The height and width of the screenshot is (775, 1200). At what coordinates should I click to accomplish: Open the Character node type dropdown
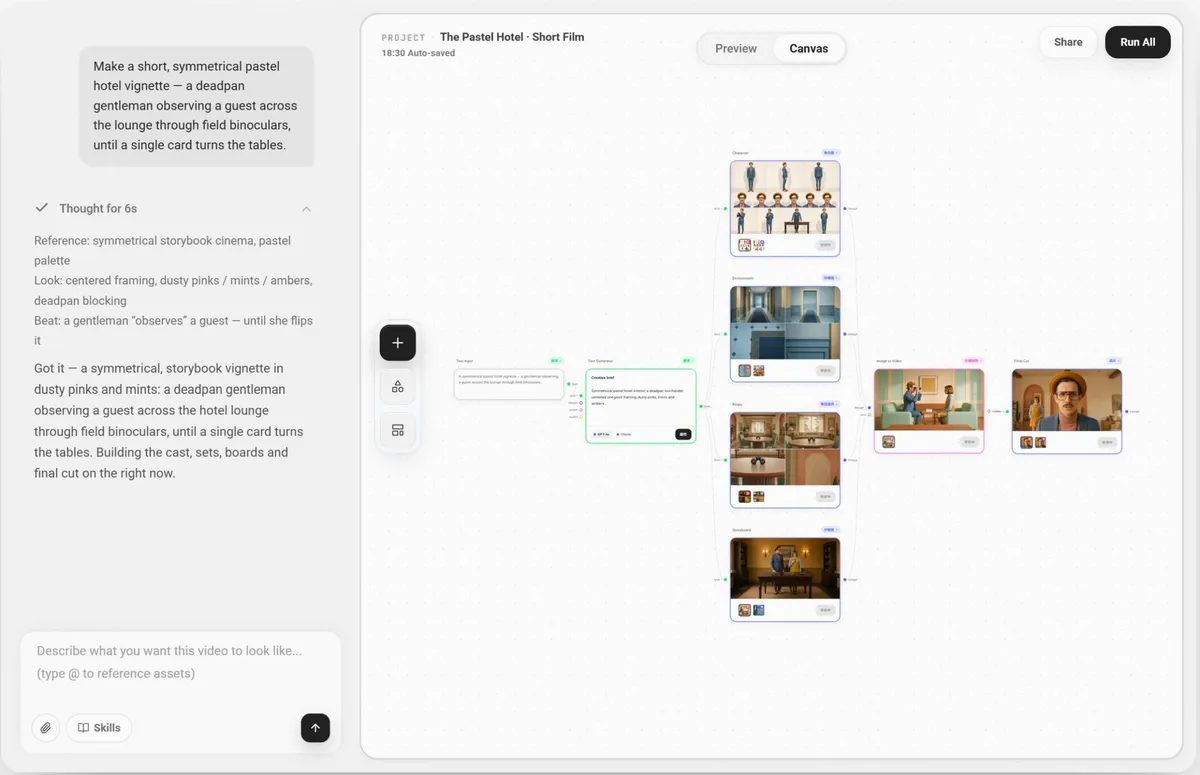coord(830,153)
